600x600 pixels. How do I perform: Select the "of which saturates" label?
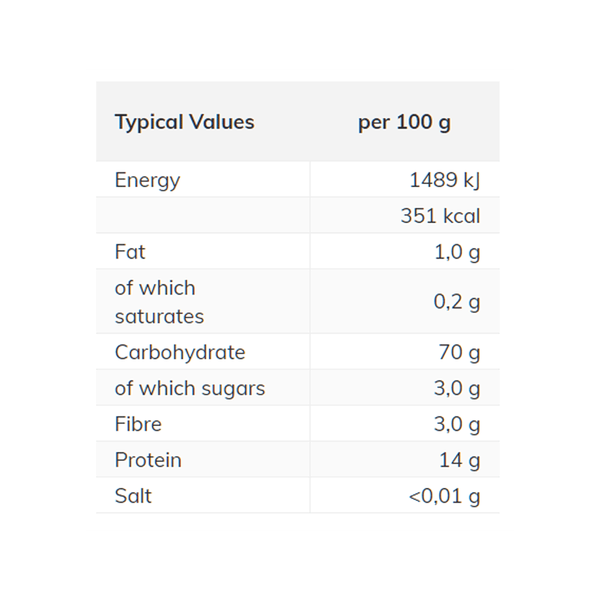pyautogui.click(x=159, y=302)
